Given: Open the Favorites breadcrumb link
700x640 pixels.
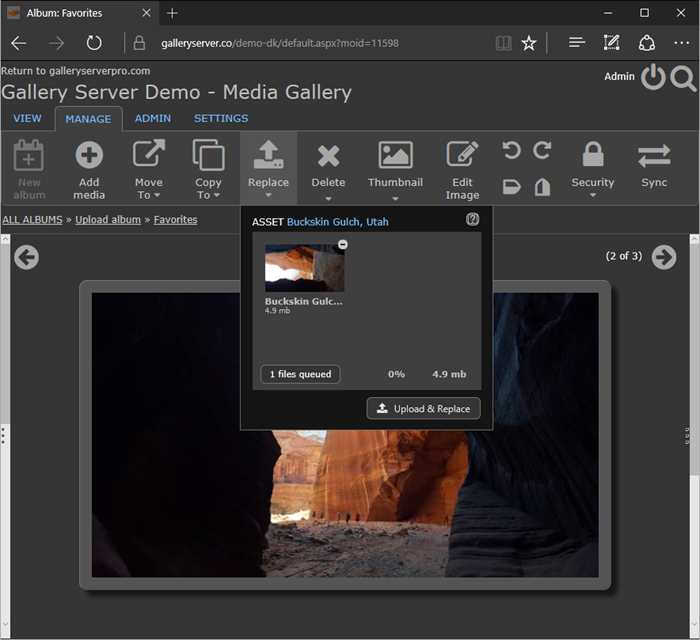Looking at the screenshot, I should click(175, 220).
